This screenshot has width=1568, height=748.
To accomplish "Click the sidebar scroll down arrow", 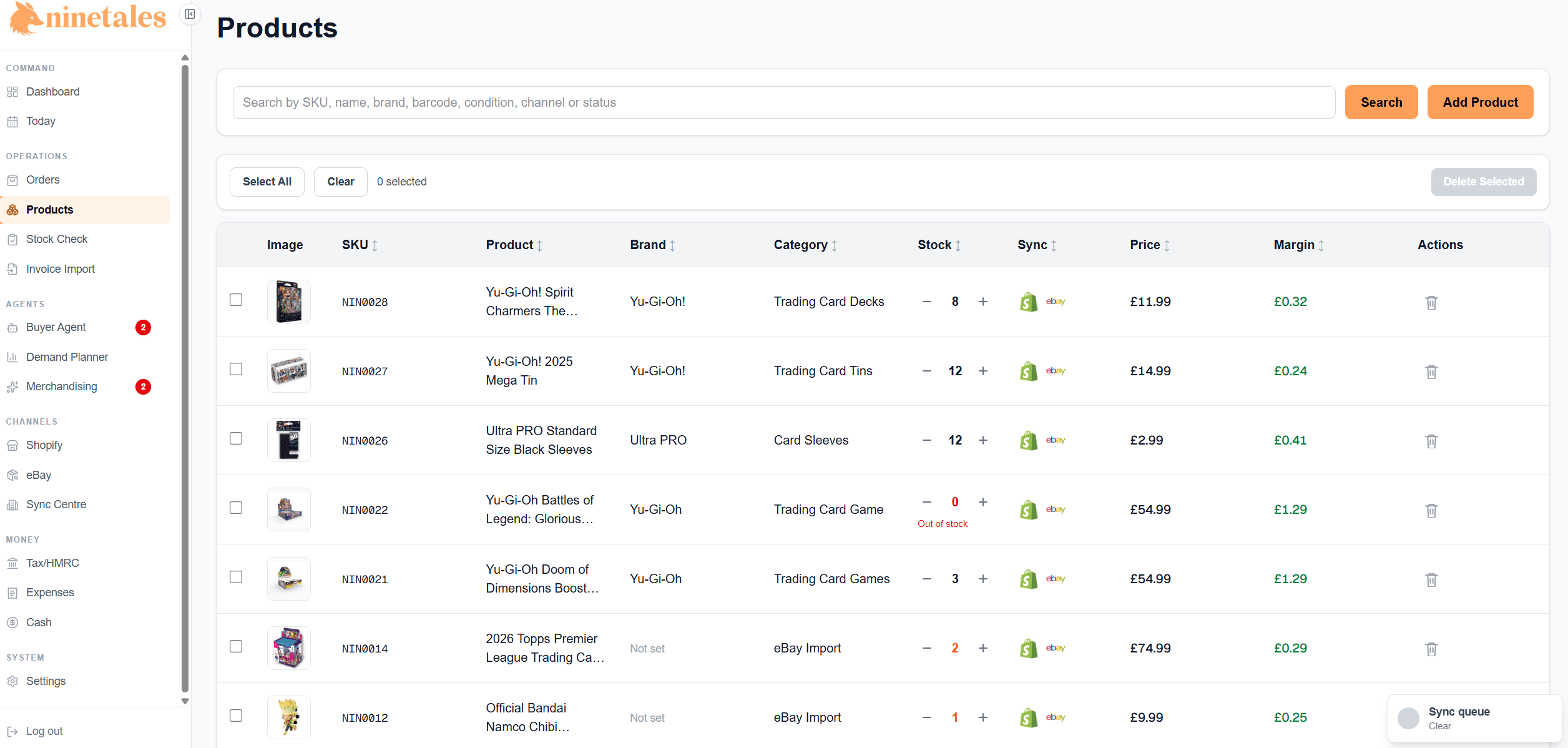I will click(x=185, y=701).
